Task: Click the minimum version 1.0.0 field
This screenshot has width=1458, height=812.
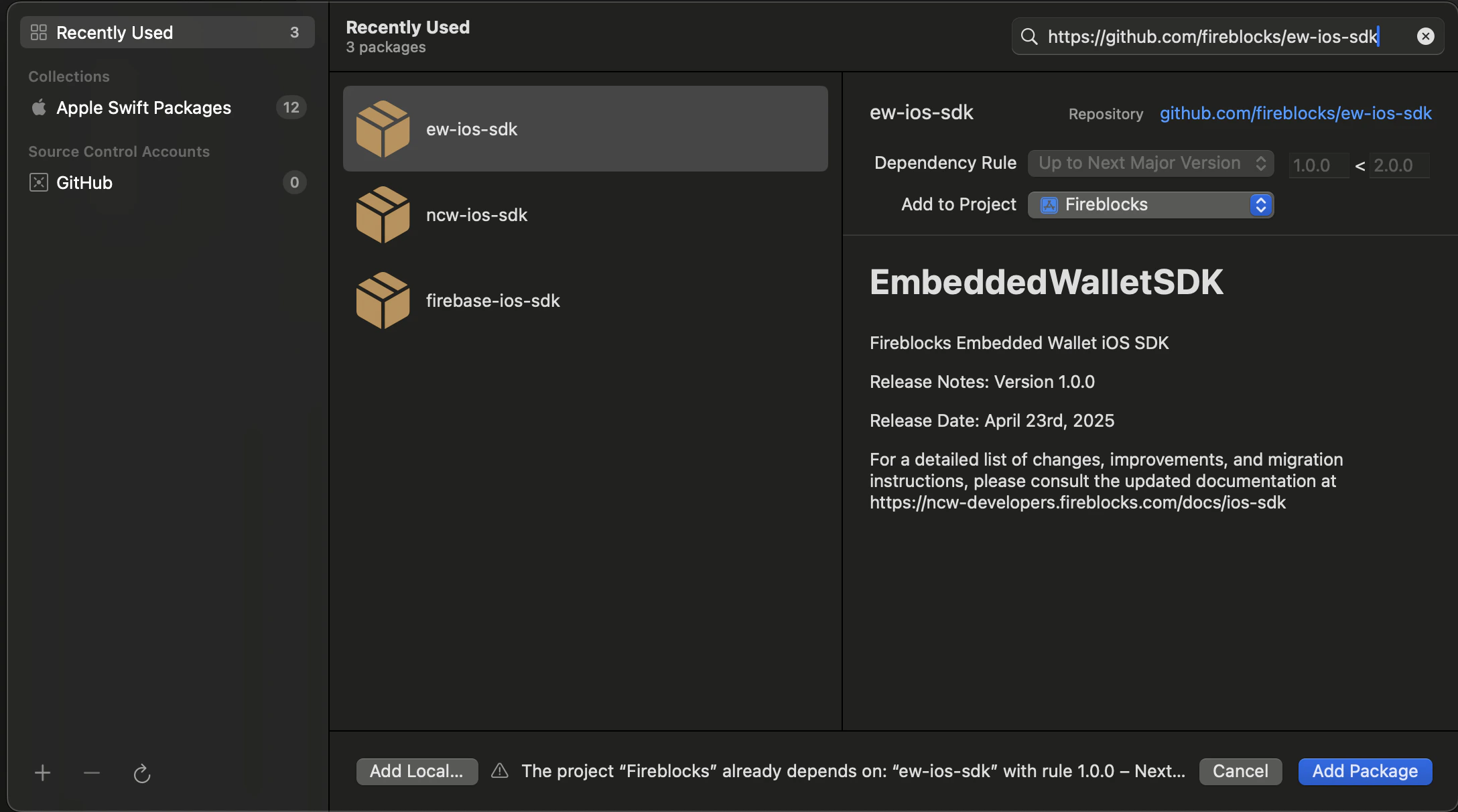Action: 1319,165
